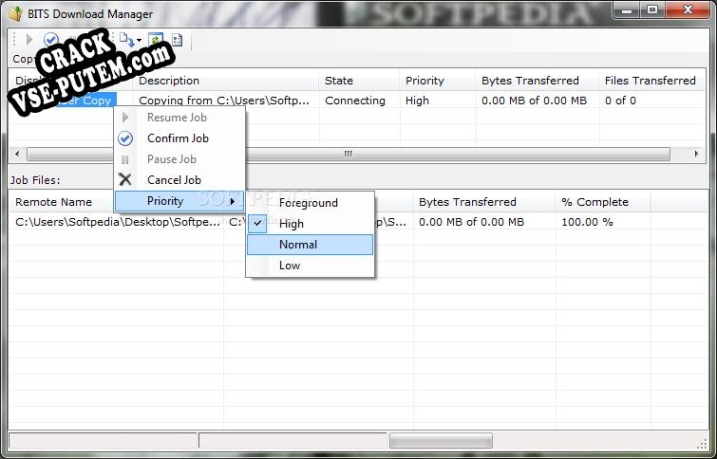Select the checked High priority option

(x=310, y=224)
